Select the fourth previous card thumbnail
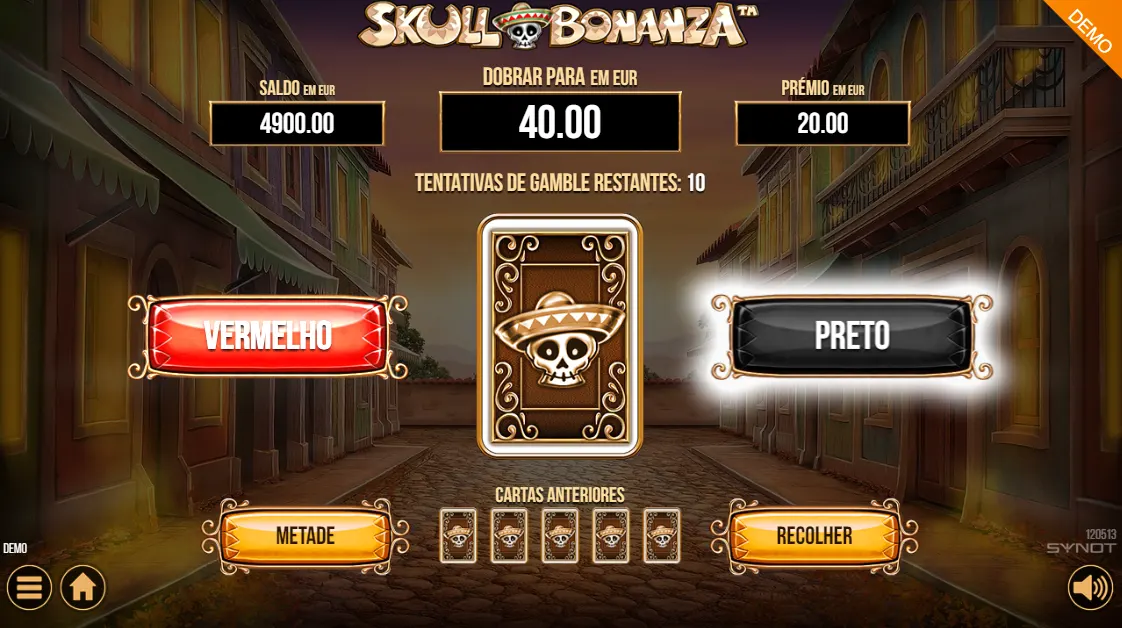This screenshot has width=1122, height=628. click(611, 536)
